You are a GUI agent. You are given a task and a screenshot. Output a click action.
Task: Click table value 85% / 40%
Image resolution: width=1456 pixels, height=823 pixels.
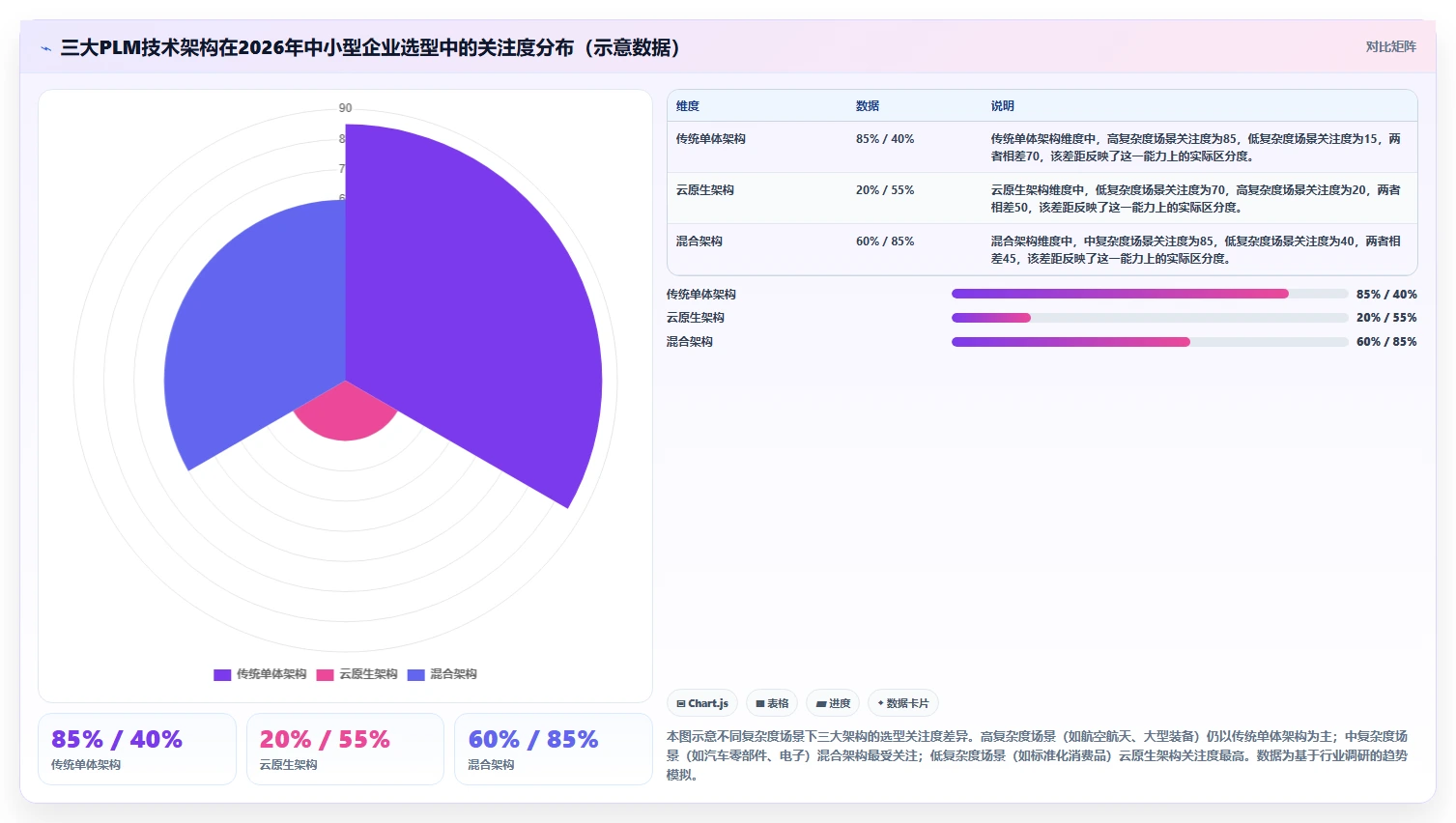885,139
